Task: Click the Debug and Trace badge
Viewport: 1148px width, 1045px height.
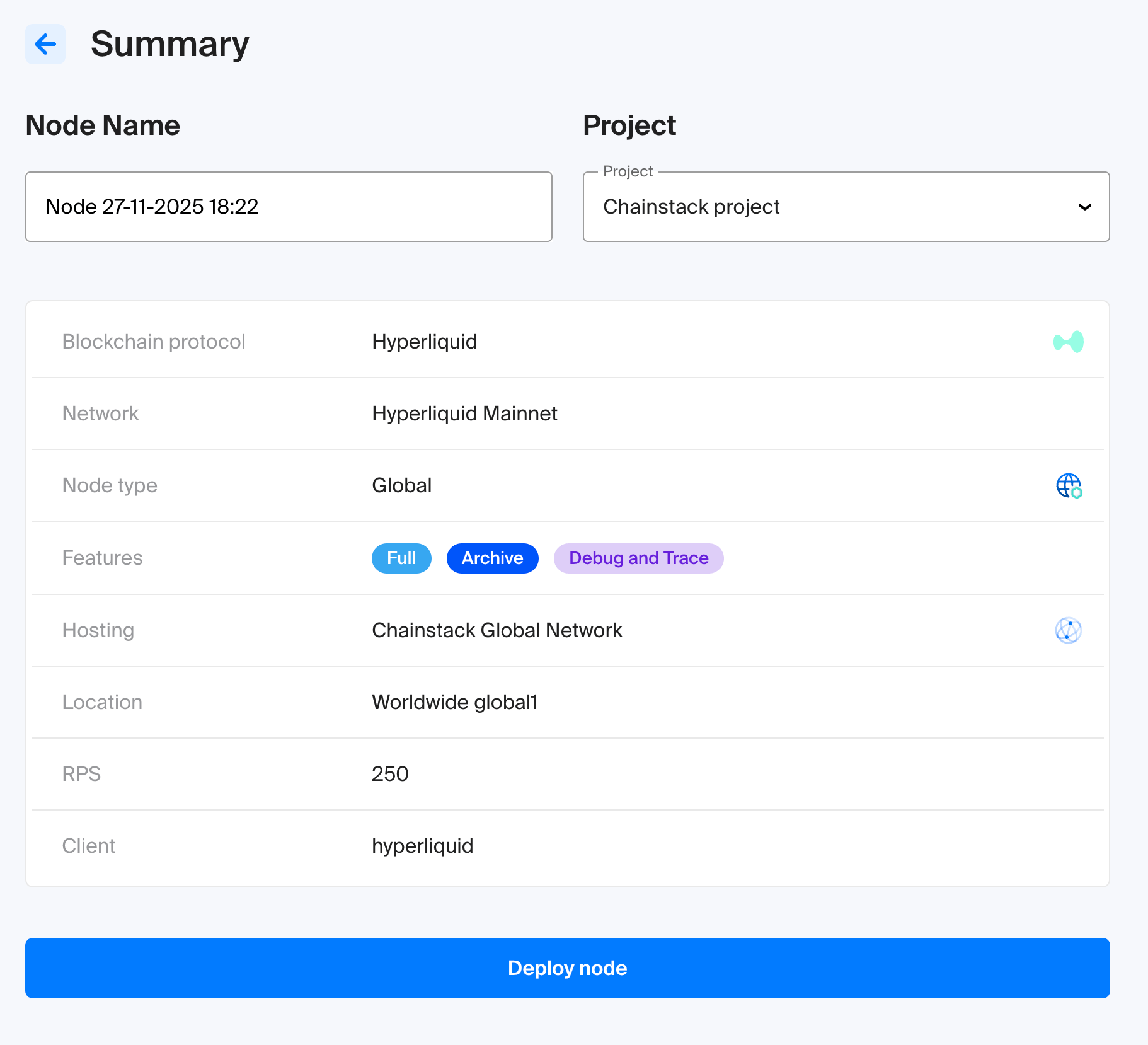Action: point(638,558)
